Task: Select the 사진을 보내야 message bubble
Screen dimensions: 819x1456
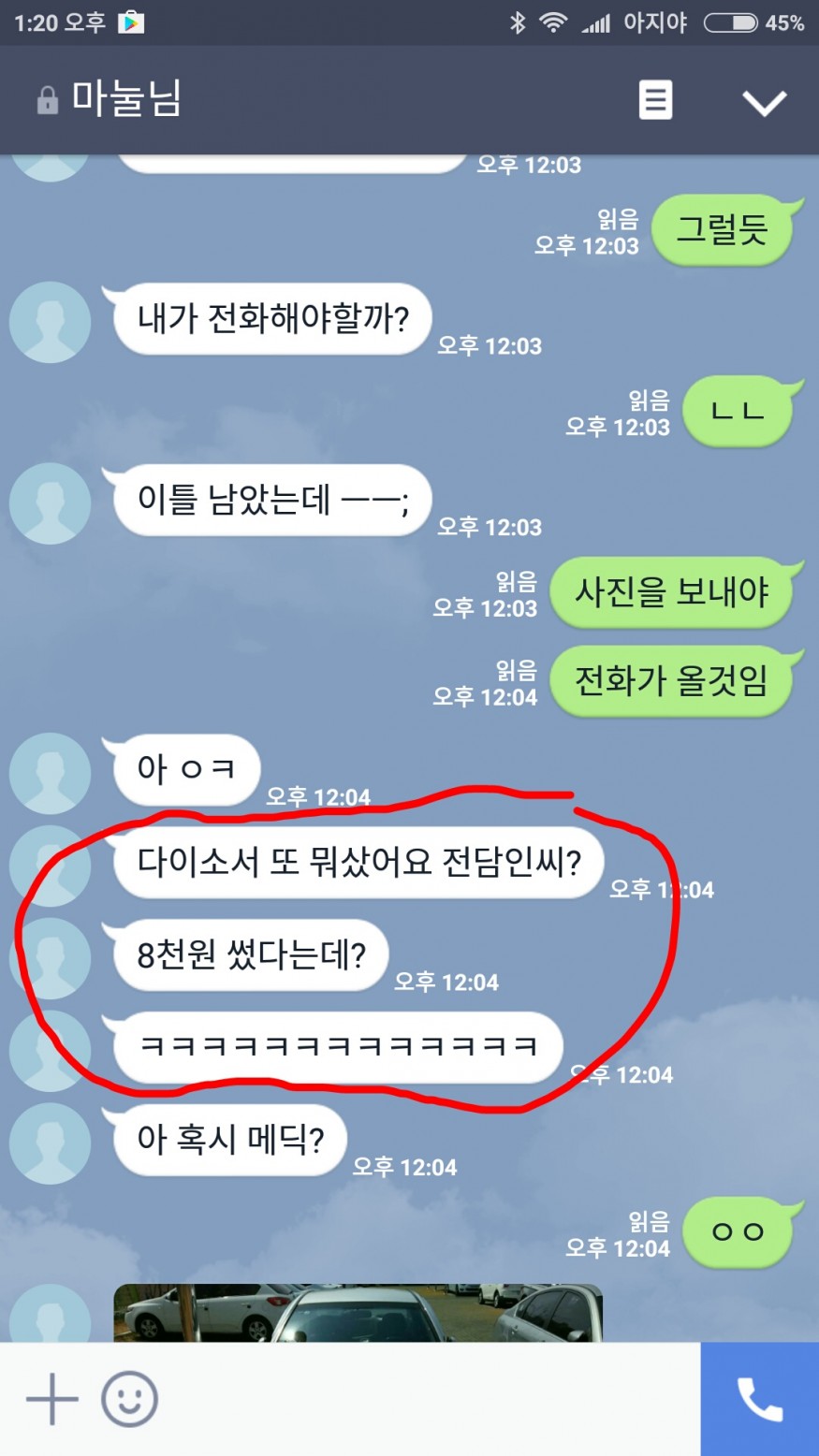Action: (671, 592)
